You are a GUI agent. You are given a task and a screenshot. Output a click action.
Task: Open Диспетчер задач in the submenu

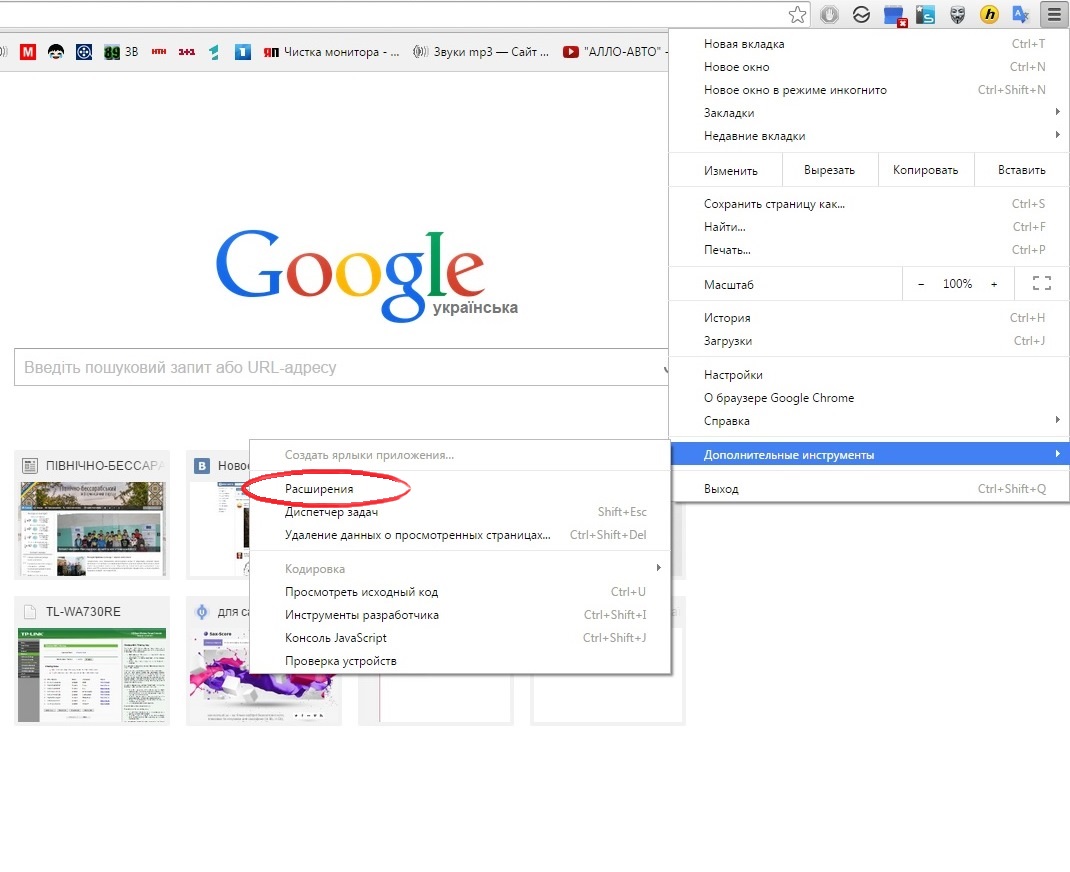pos(460,512)
